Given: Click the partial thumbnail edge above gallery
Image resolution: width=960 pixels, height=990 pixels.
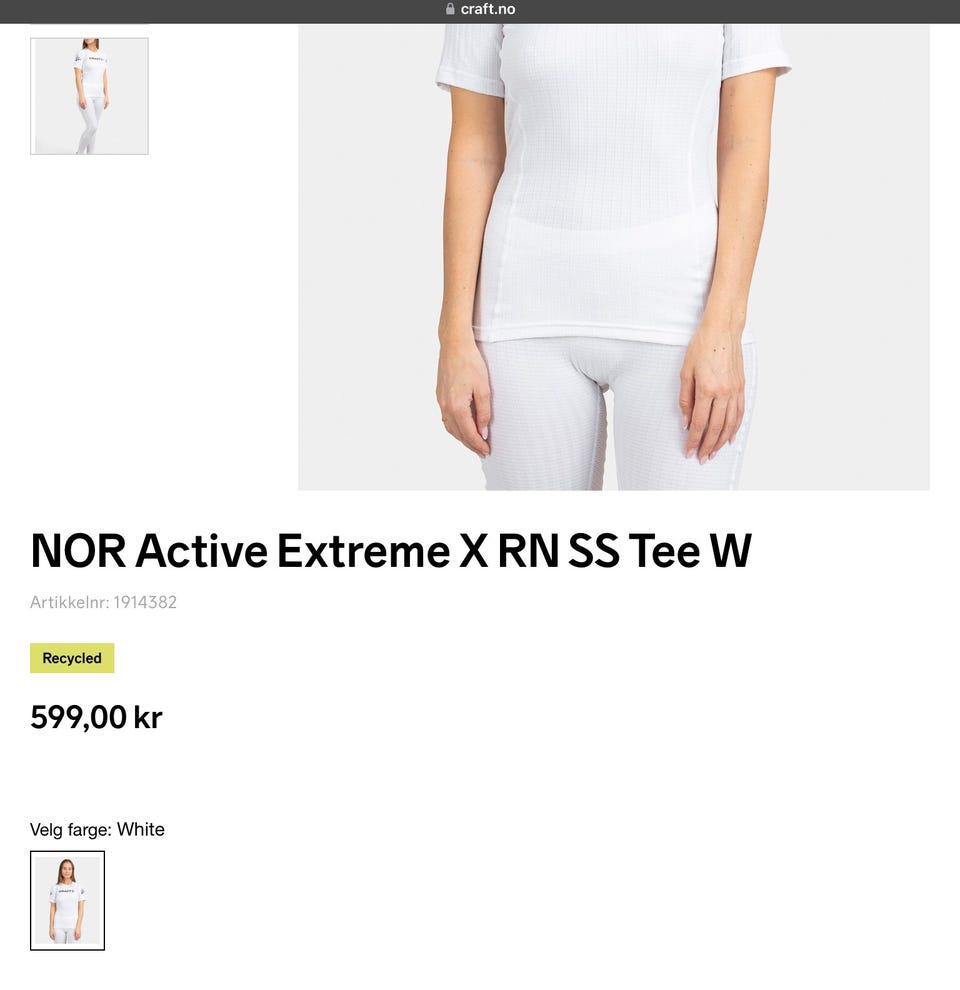Looking at the screenshot, I should click(89, 24).
